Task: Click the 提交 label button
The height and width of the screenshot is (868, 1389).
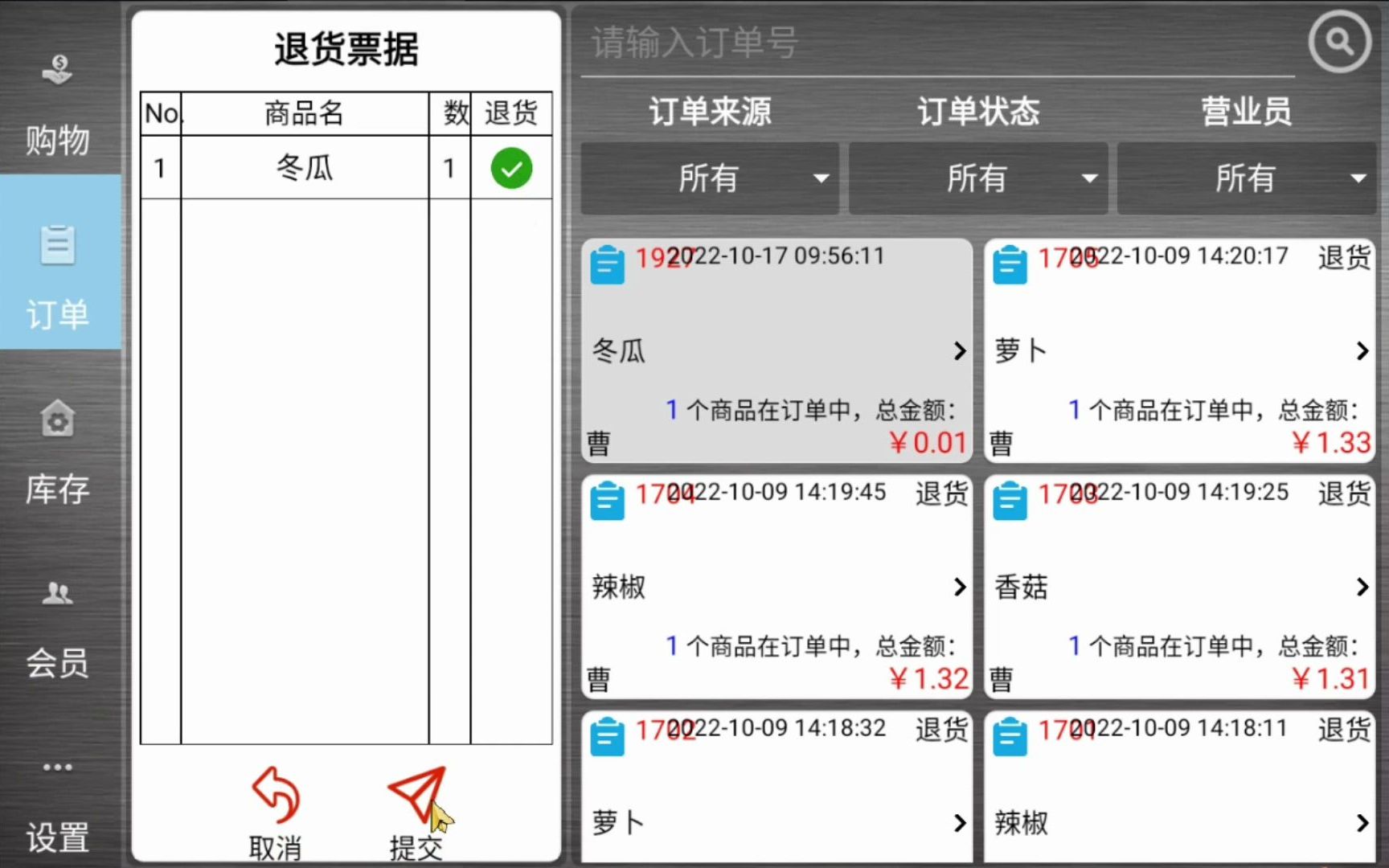Action: click(x=416, y=848)
